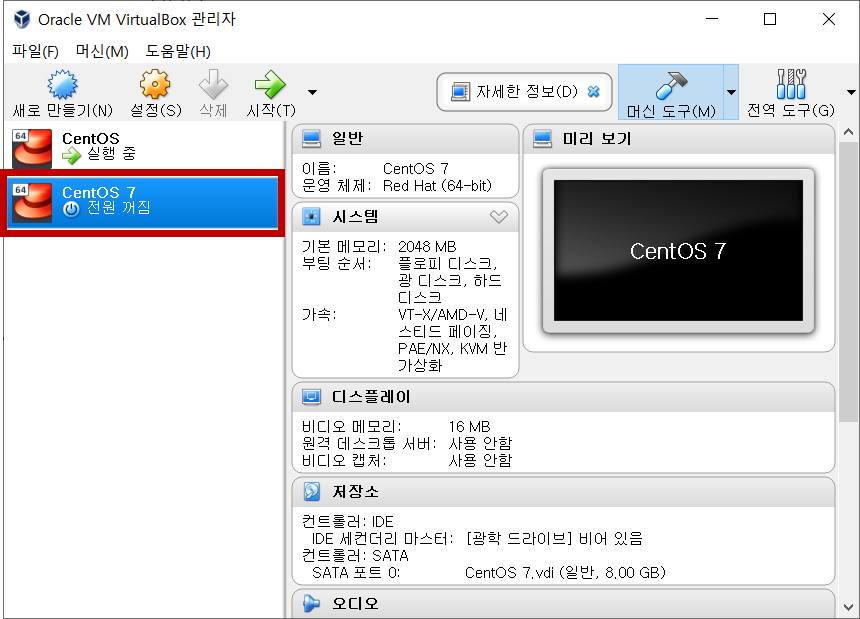
Task: Click the 컨트롤러: IDE label
Action: [348, 522]
